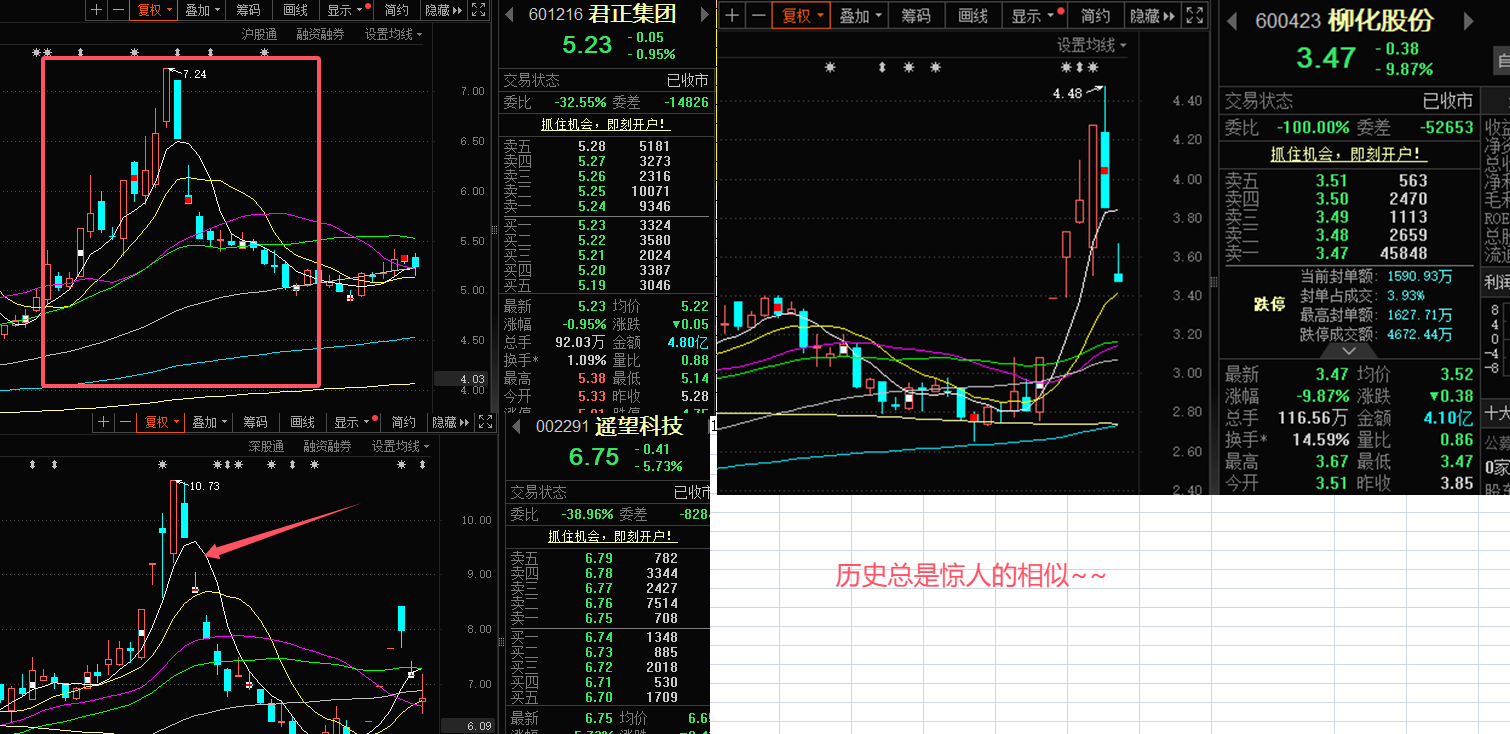Click 沪股通 label on 君正集团 chart
The width and height of the screenshot is (1510, 734).
point(260,34)
